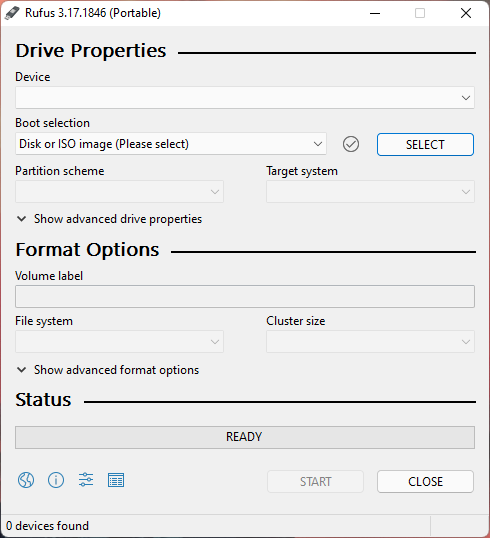This screenshot has height=538, width=490.
Task: Open the About info icon
Action: coord(56,480)
